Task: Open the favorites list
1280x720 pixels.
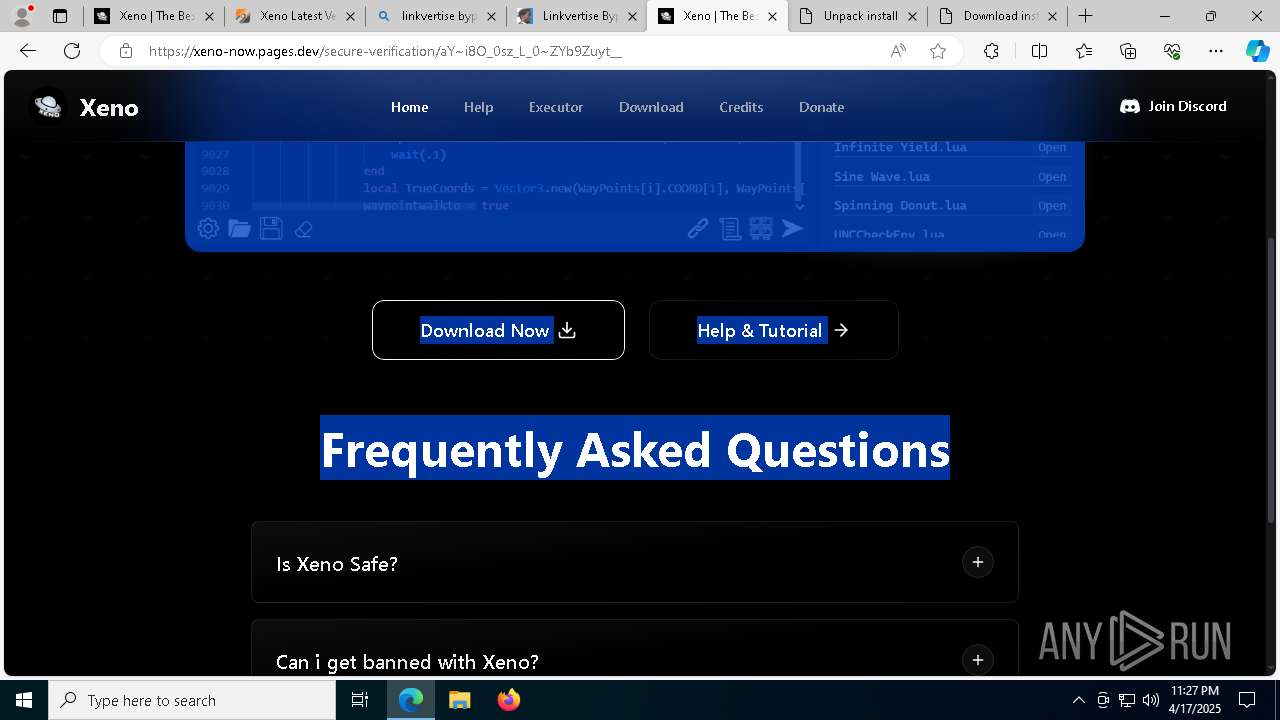Action: (1084, 51)
